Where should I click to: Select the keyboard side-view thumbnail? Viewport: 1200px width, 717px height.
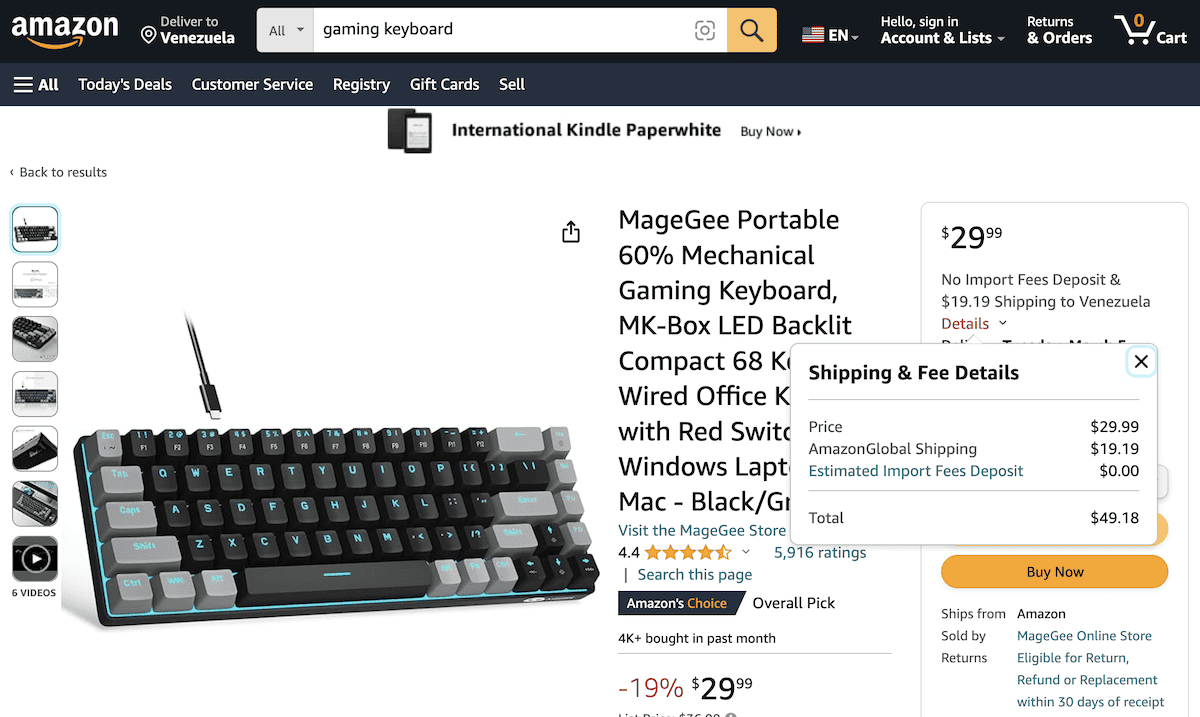click(34, 448)
